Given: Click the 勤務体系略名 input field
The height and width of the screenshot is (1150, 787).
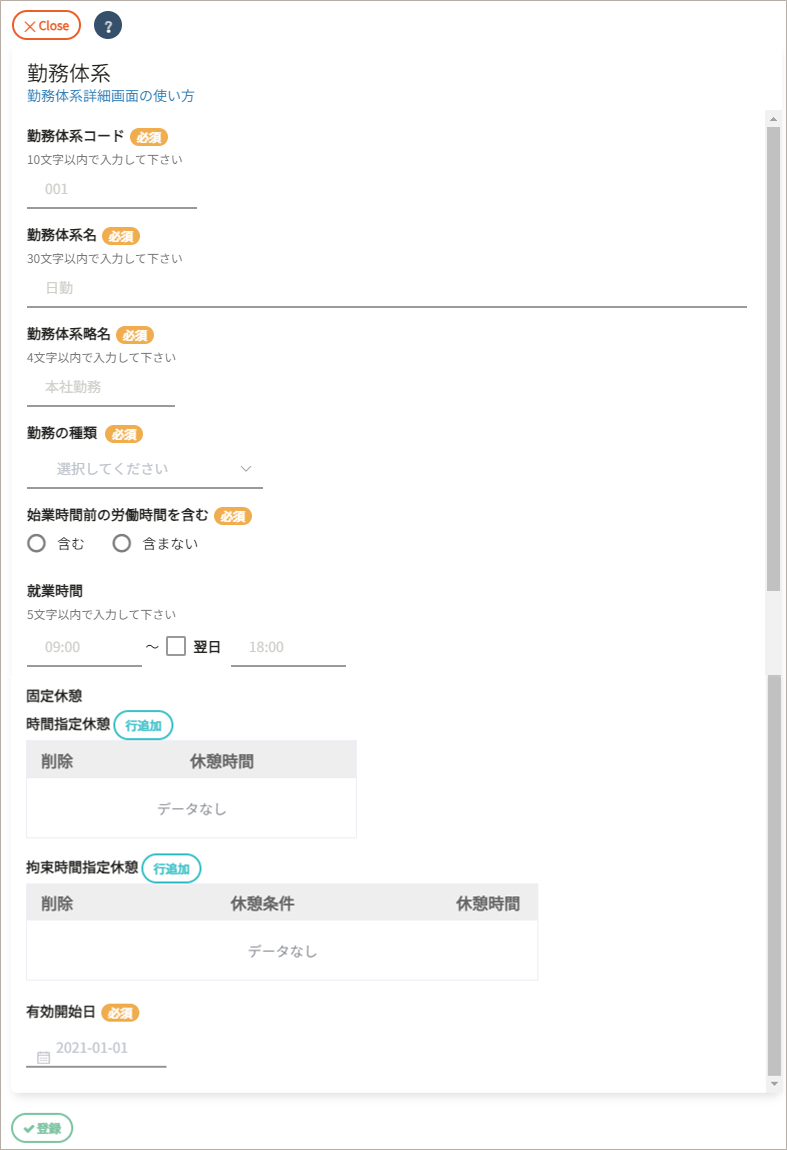Looking at the screenshot, I should pyautogui.click(x=101, y=387).
